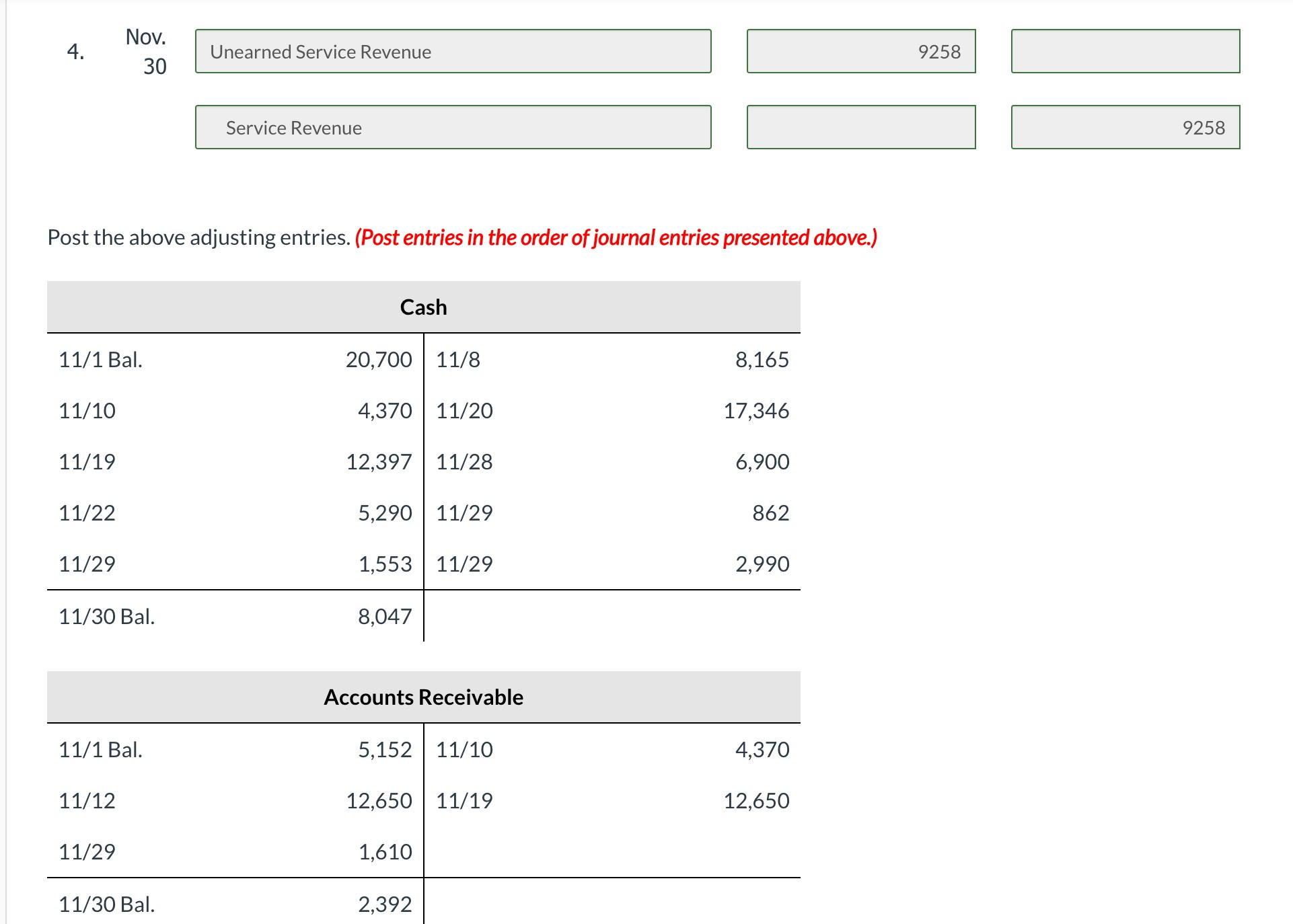
Task: Click the 11/22 date in Cash debits
Action: coord(87,513)
